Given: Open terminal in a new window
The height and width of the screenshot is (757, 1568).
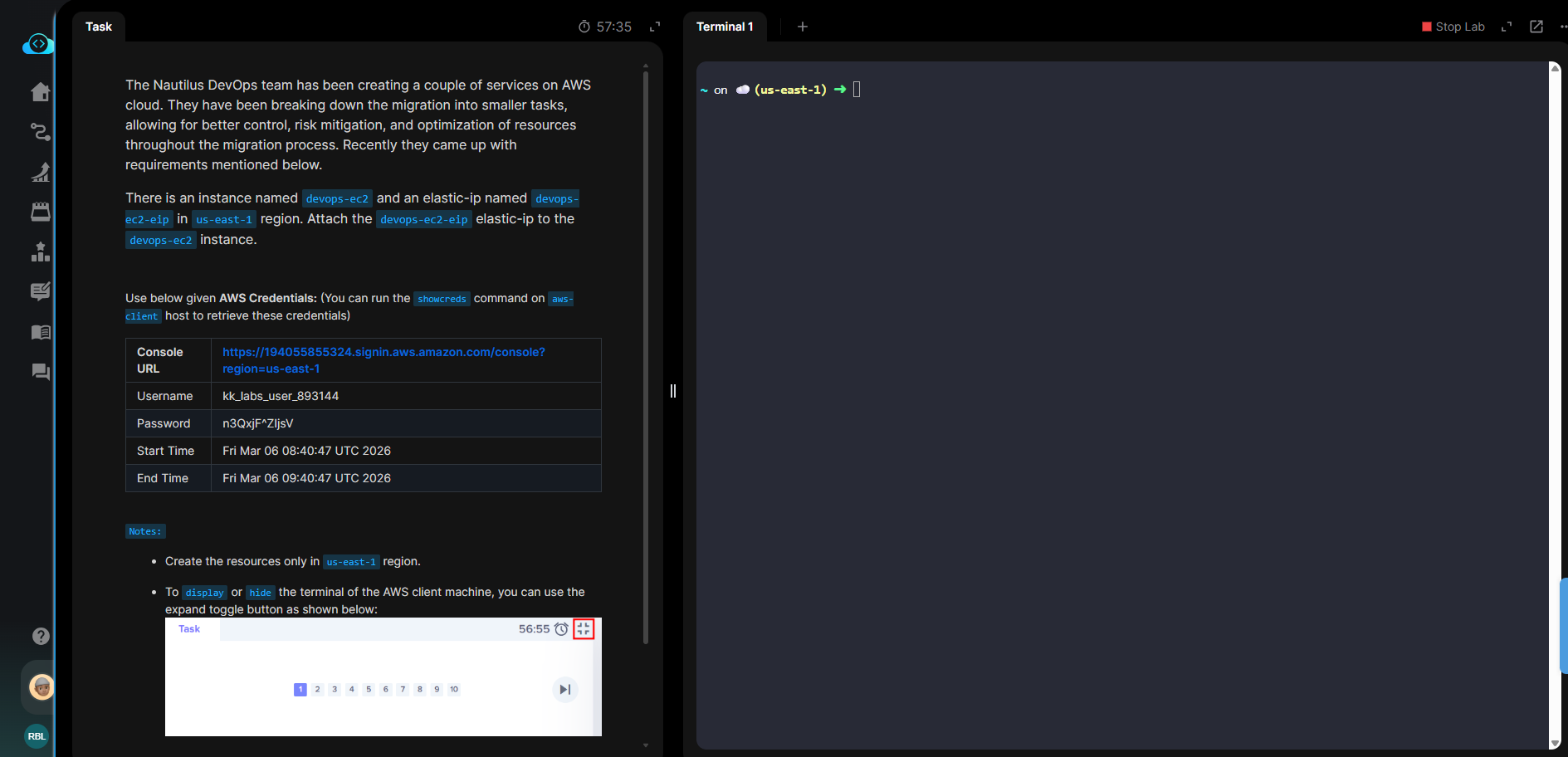Looking at the screenshot, I should pos(1536,27).
